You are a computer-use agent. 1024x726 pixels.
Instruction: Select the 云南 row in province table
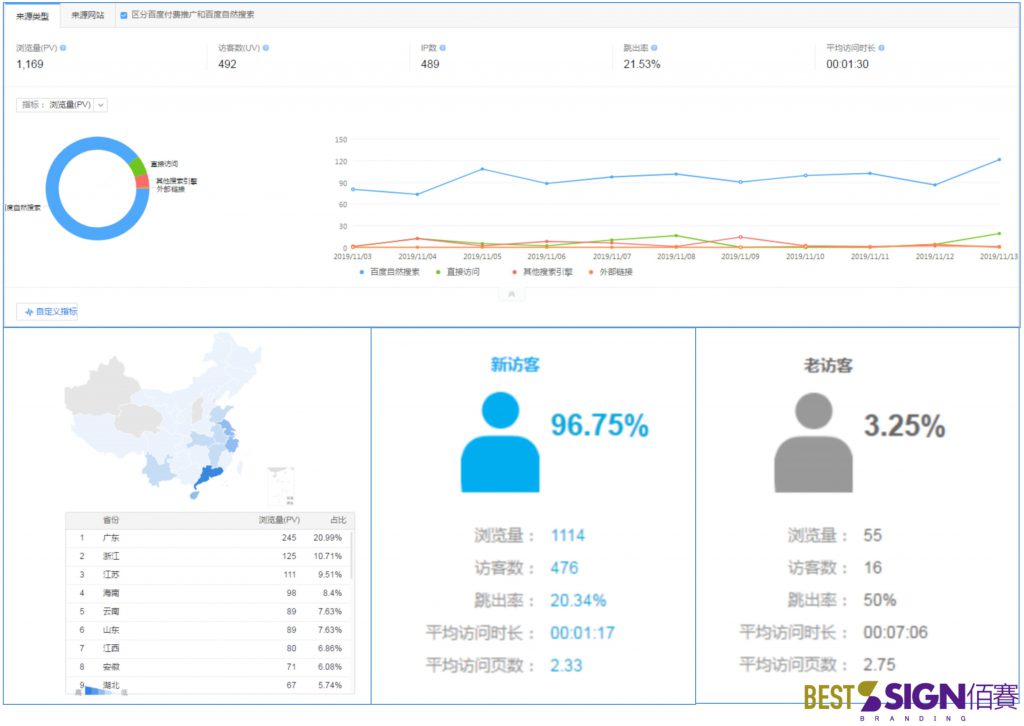pyautogui.click(x=209, y=611)
